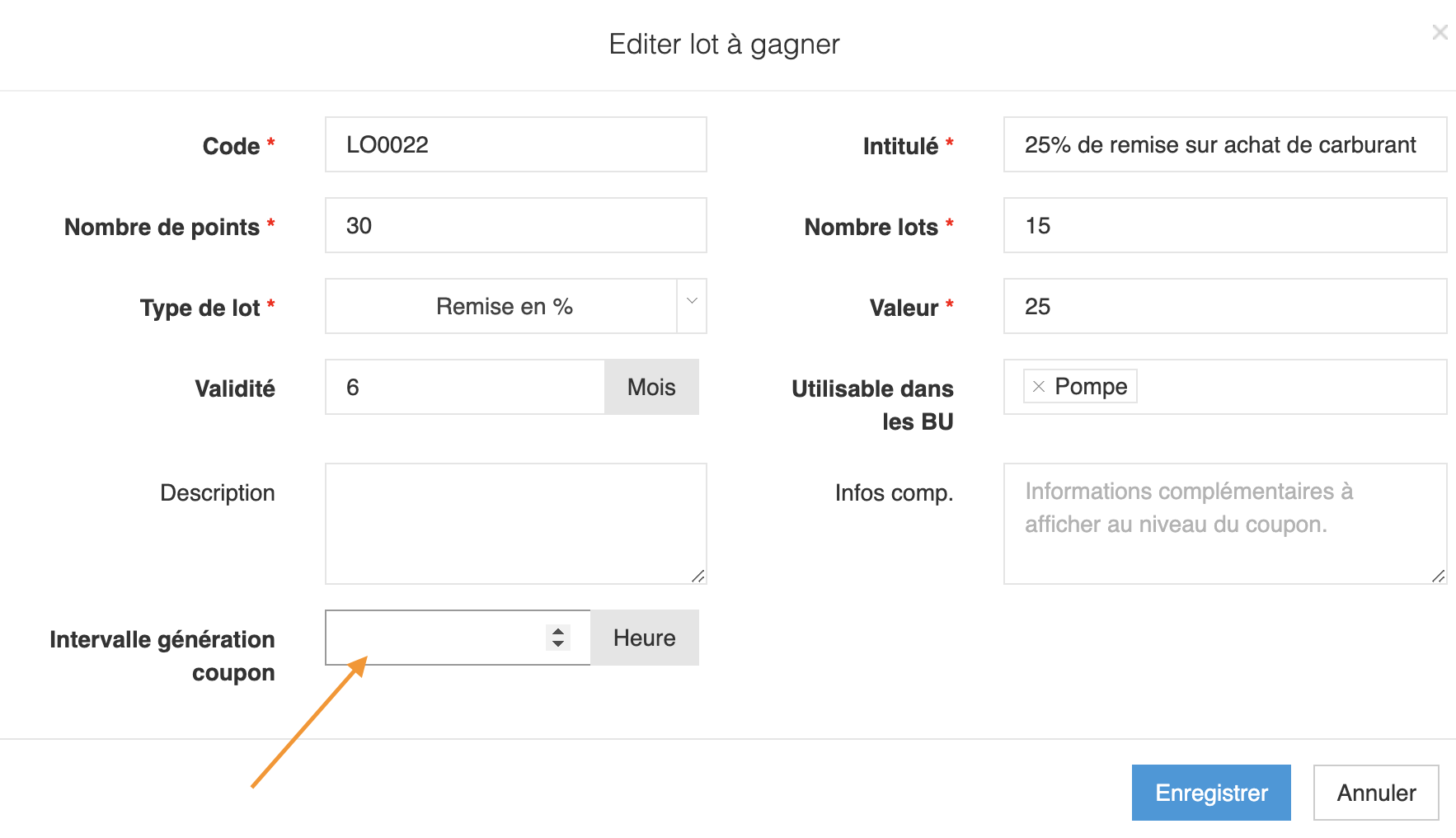
Task: Click the Enregistrer button
Action: tap(1210, 793)
